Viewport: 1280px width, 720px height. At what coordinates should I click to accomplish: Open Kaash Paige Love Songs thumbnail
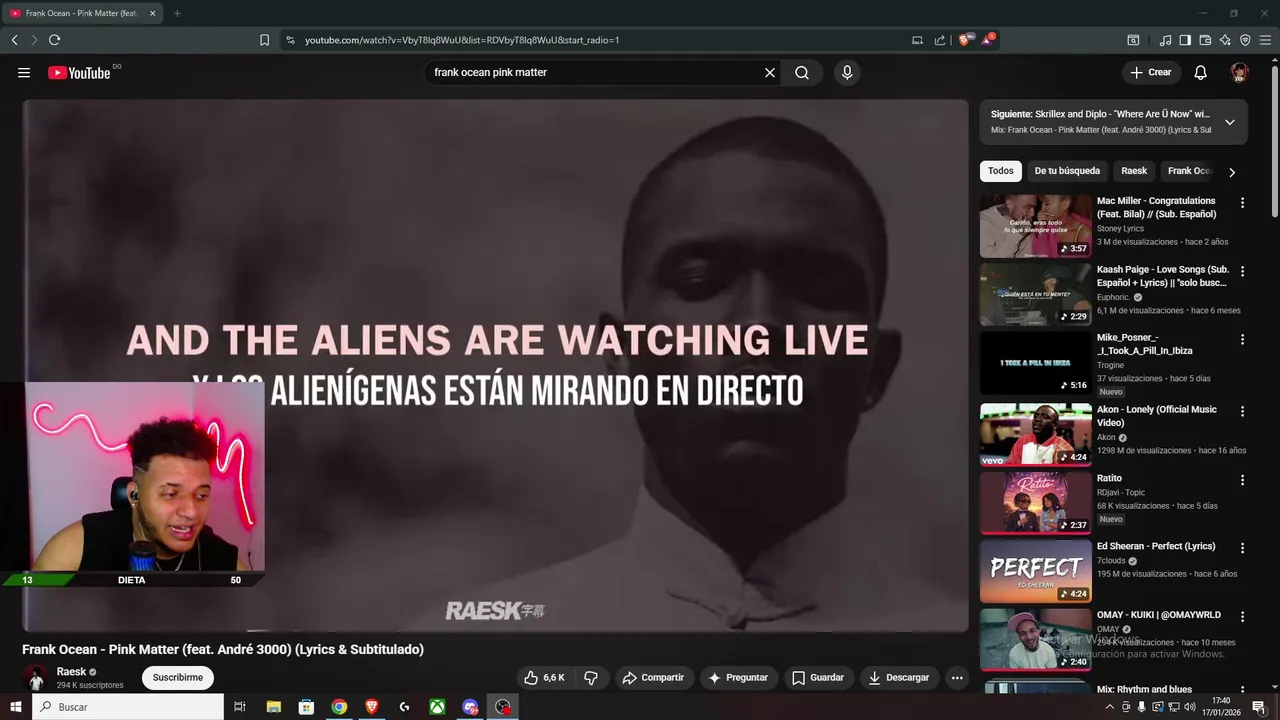pyautogui.click(x=1036, y=294)
